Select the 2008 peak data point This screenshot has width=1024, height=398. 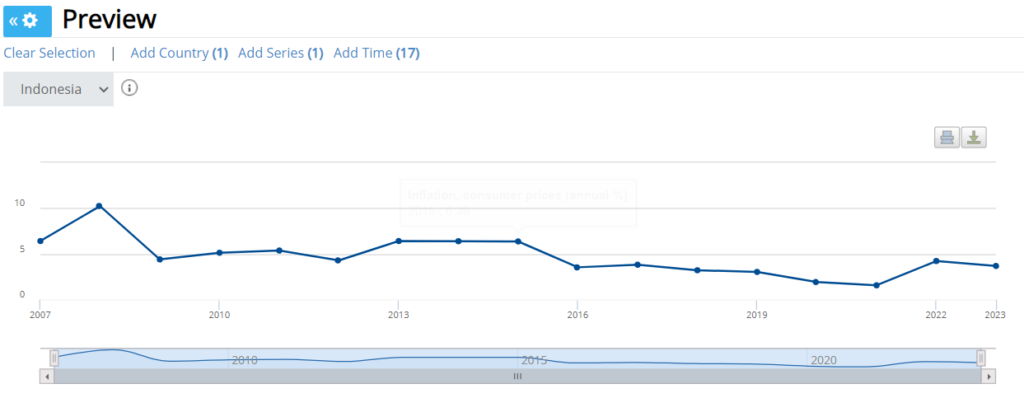tap(99, 206)
